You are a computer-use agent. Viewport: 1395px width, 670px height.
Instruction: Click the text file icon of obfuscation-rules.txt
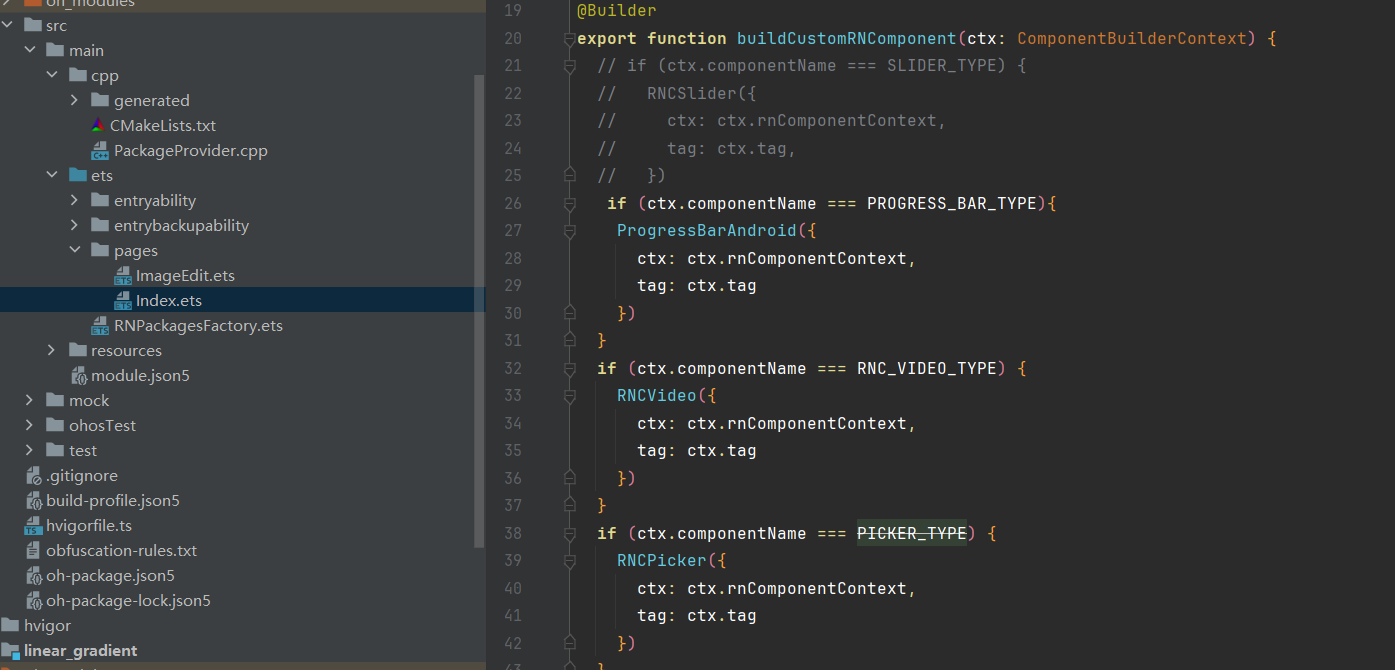click(x=34, y=551)
